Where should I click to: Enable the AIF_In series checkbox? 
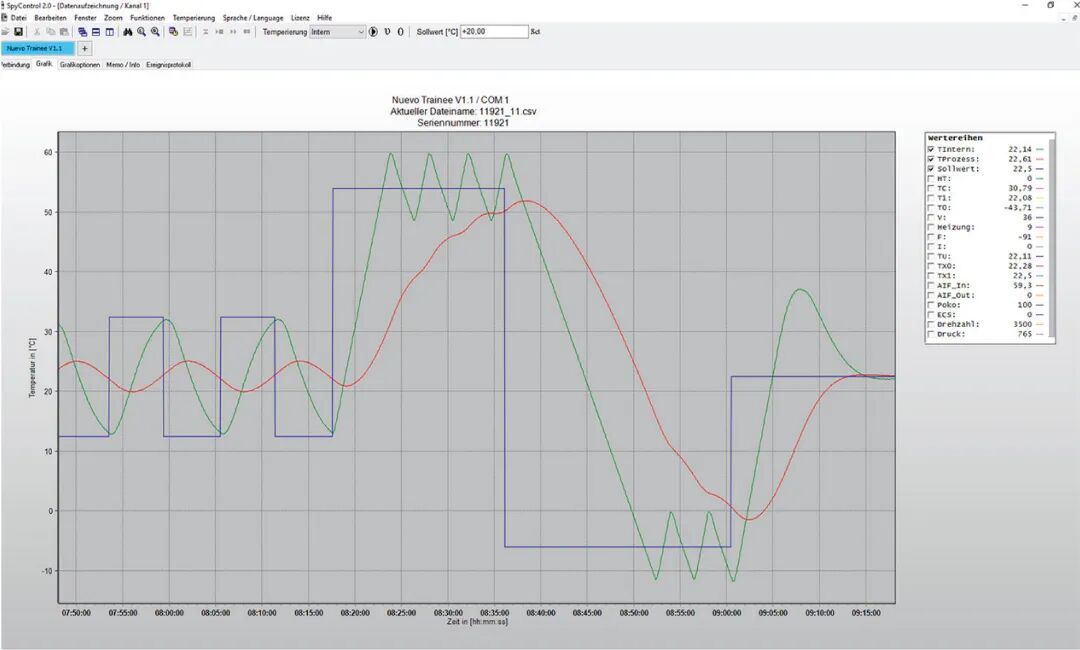pos(931,285)
